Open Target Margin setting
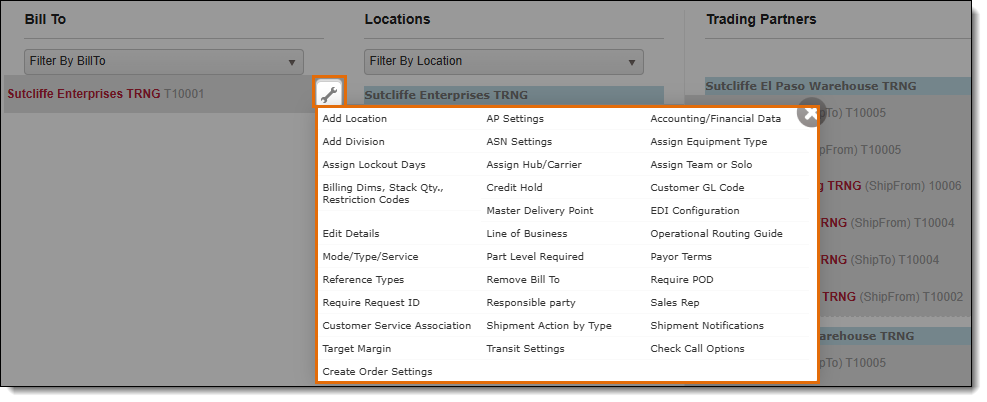987x402 pixels. [x=356, y=349]
